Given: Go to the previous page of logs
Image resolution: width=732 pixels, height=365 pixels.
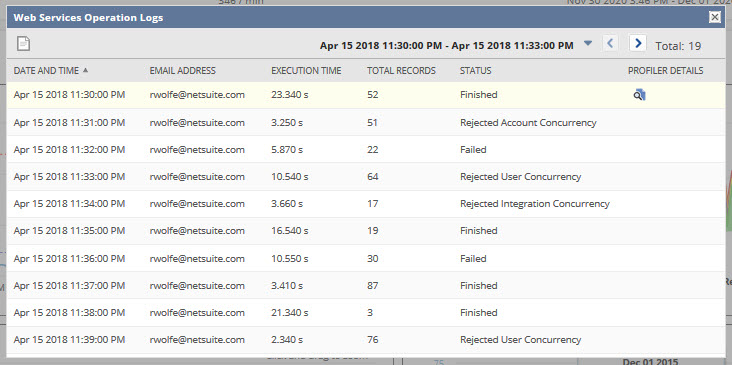Looking at the screenshot, I should 610,43.
